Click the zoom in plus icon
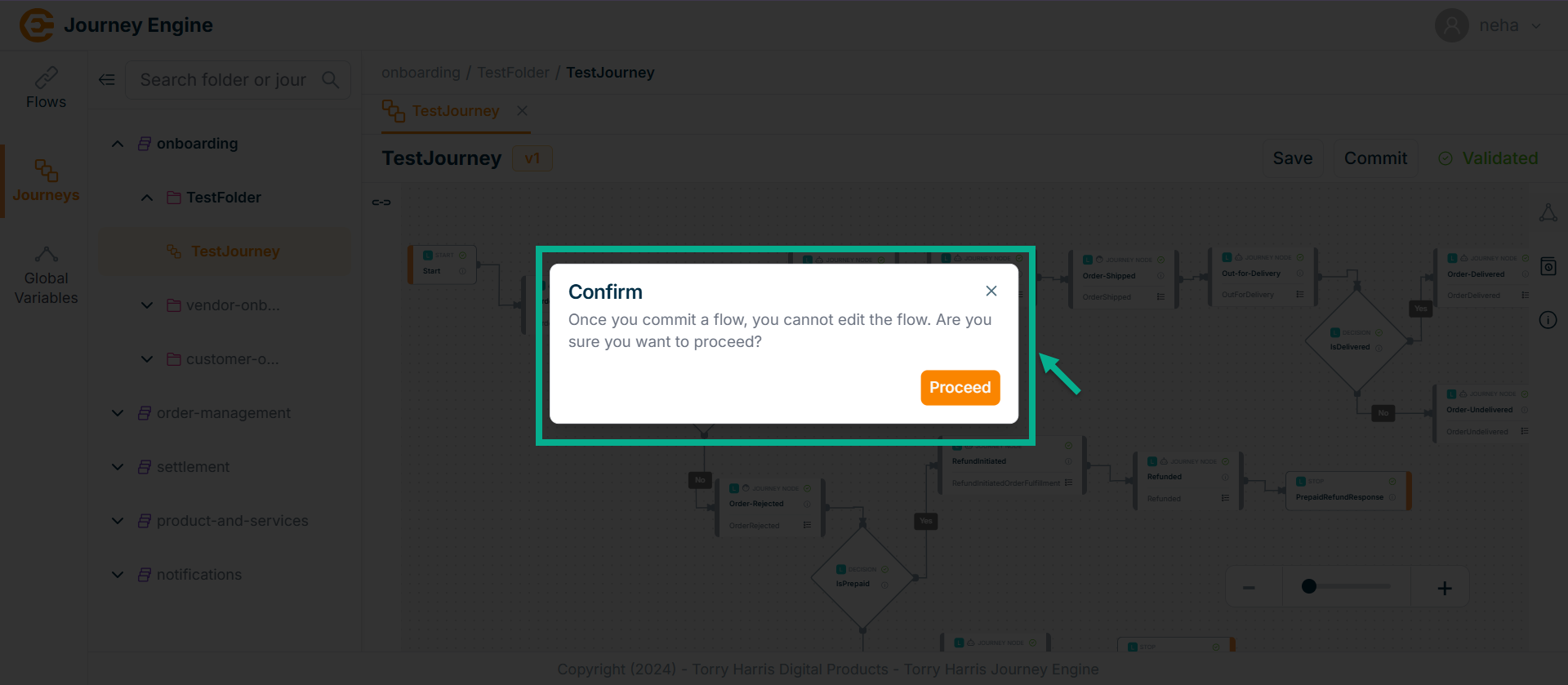Image resolution: width=1568 pixels, height=685 pixels. coord(1444,588)
